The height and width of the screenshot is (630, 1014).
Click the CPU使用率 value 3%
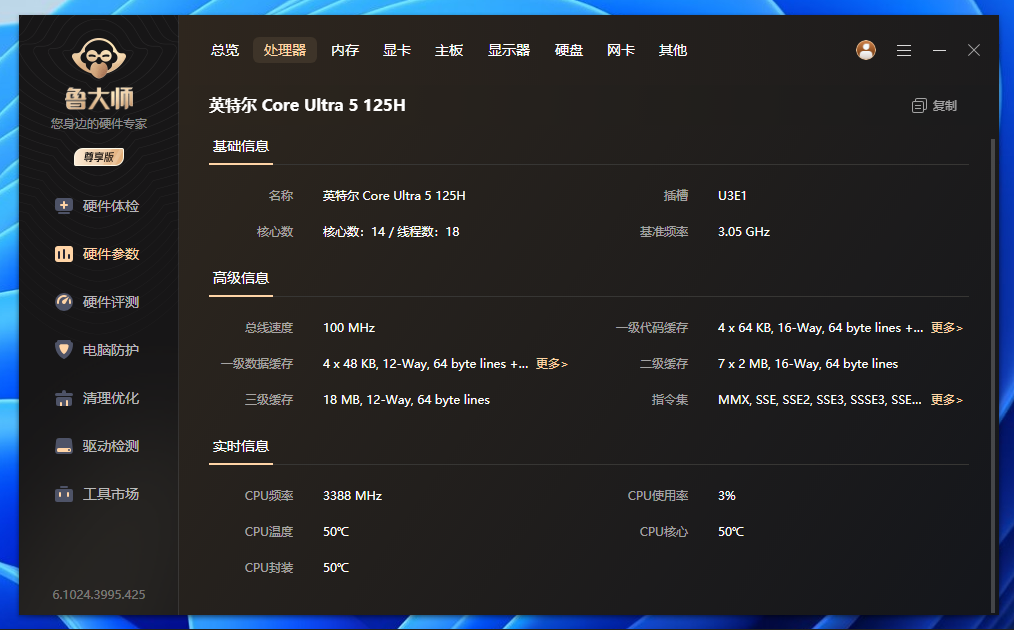pyautogui.click(x=726, y=495)
